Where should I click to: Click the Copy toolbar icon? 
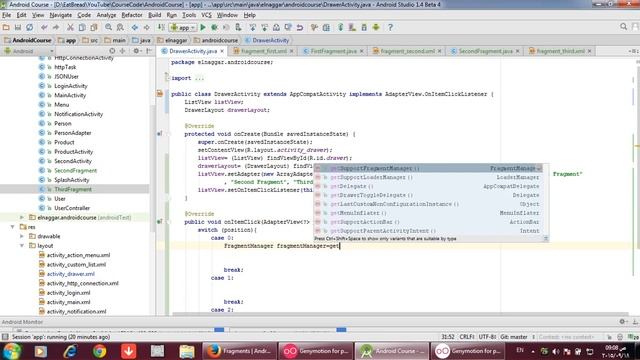(82, 27)
